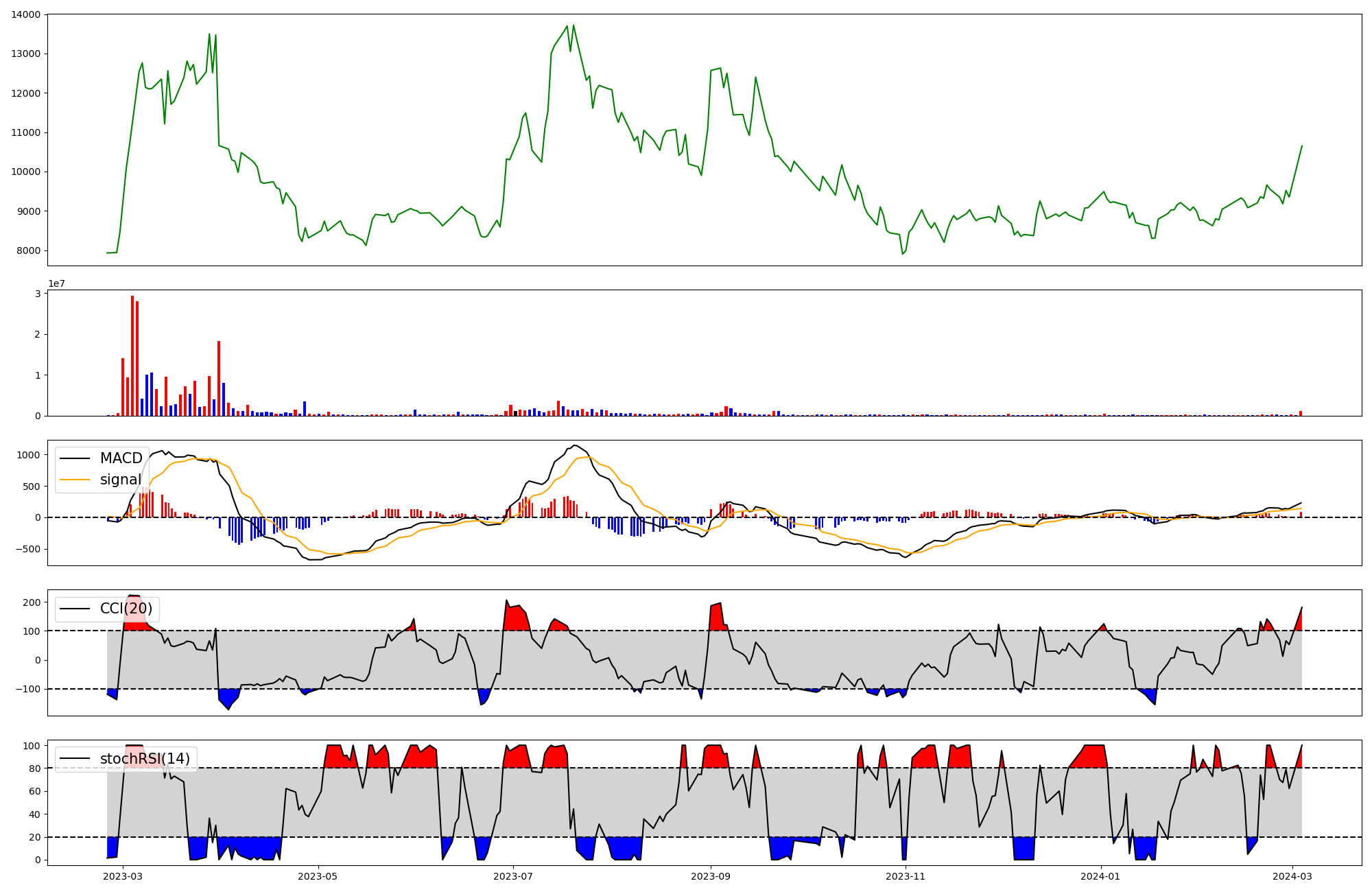Click the 40 stochRSI axis label
This screenshot has width=1372, height=892.
(x=35, y=814)
